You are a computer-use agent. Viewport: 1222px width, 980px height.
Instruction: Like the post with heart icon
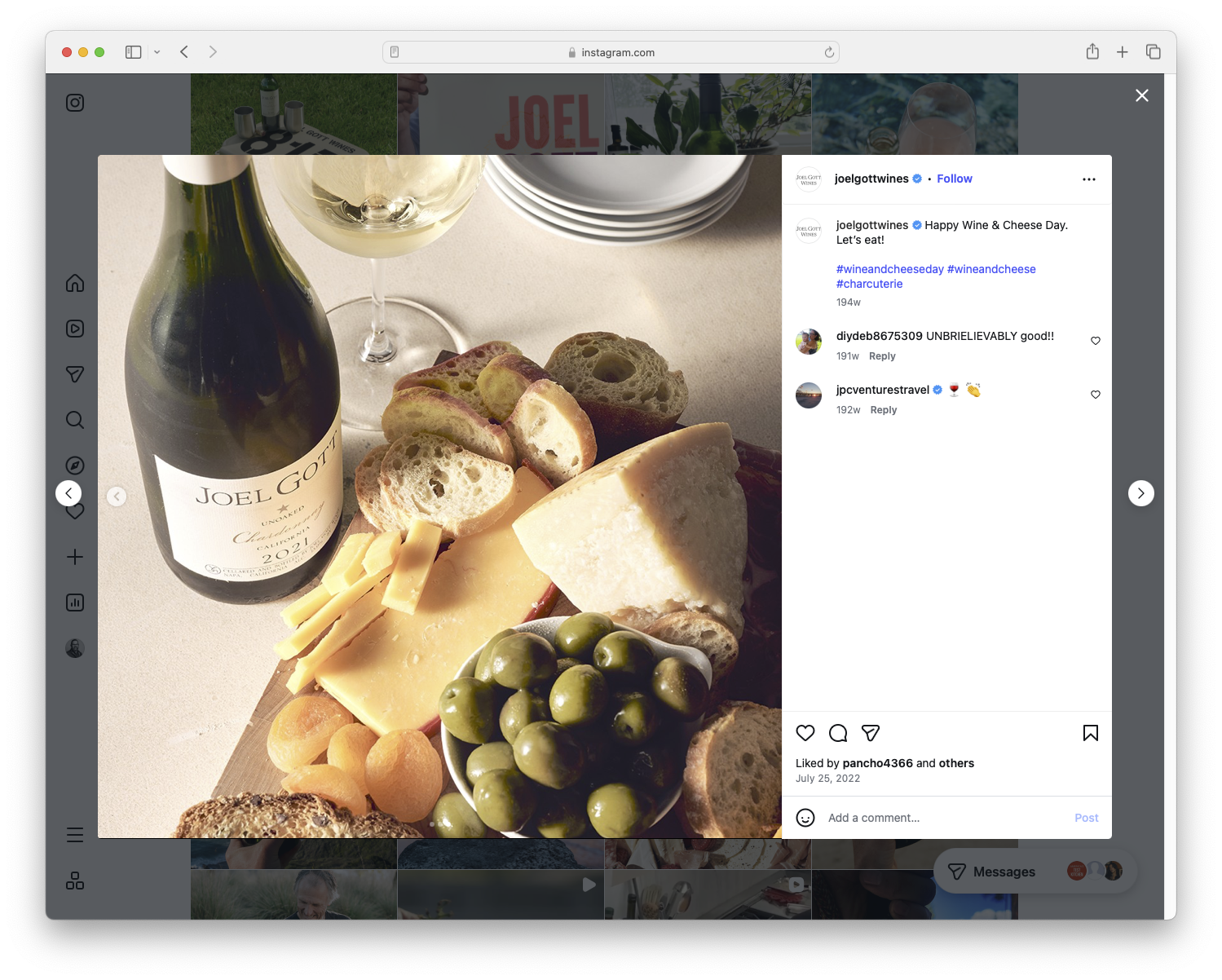(805, 733)
